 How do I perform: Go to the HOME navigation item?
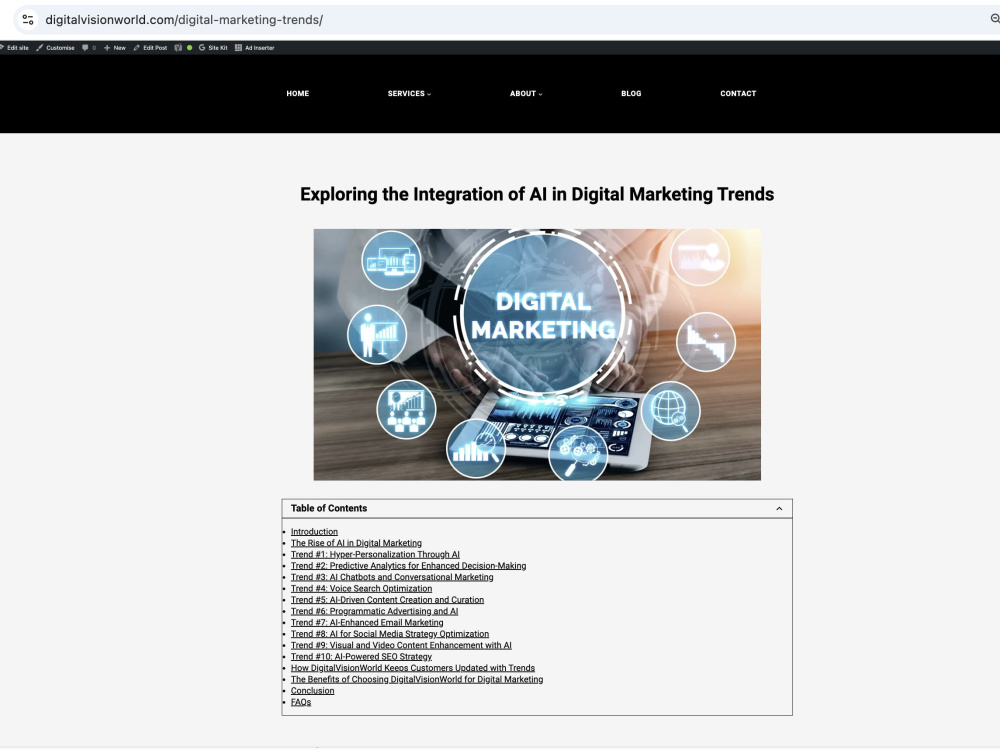(x=298, y=93)
